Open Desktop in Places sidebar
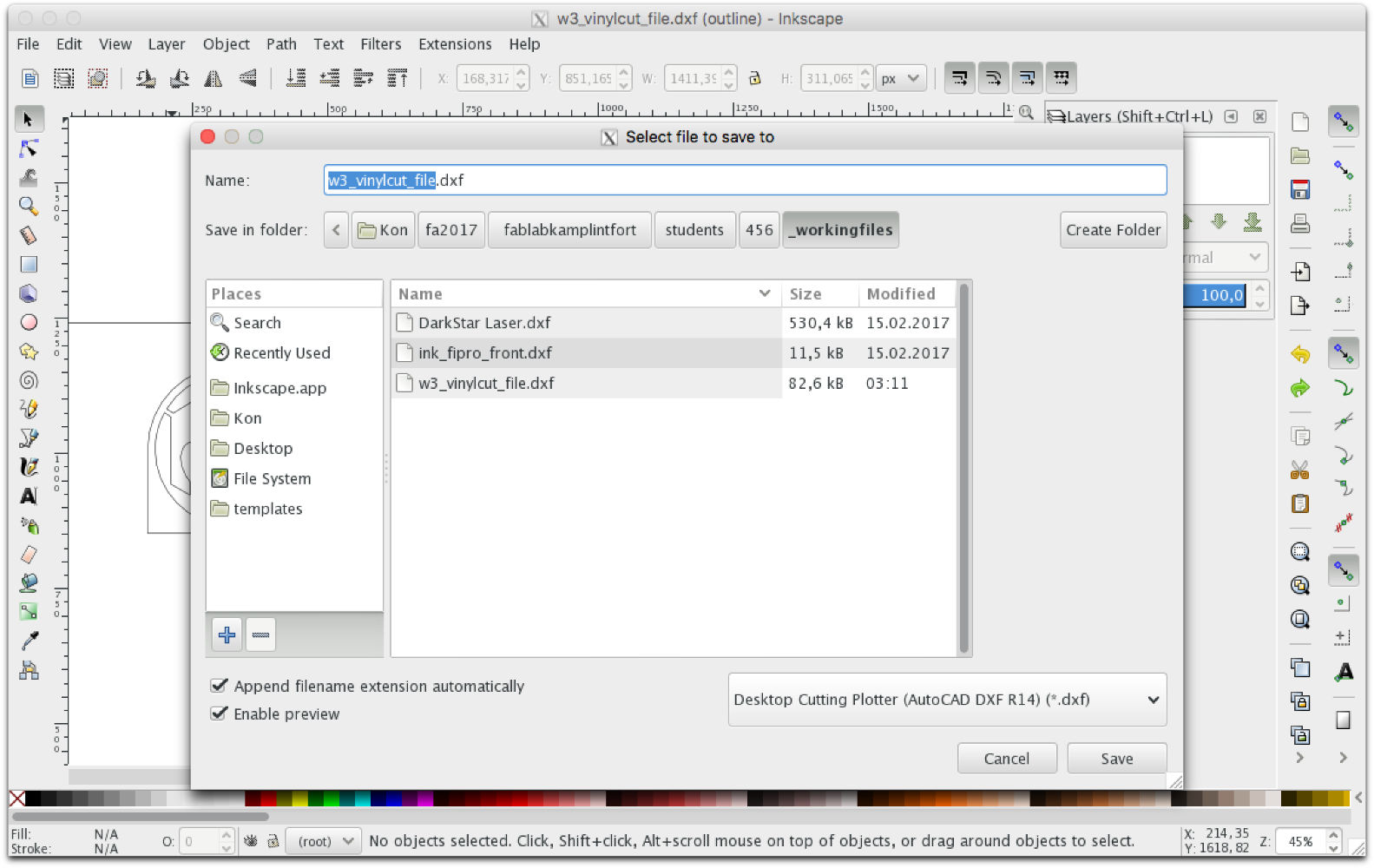The image size is (1374, 868). pyautogui.click(x=263, y=449)
